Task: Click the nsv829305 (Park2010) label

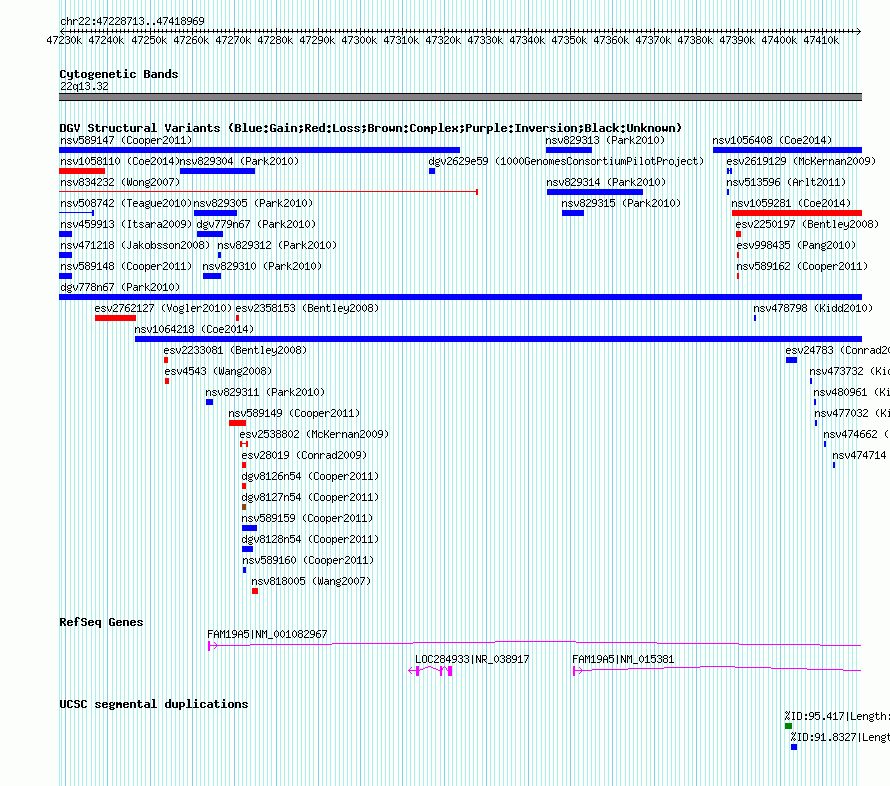Action: coord(253,203)
